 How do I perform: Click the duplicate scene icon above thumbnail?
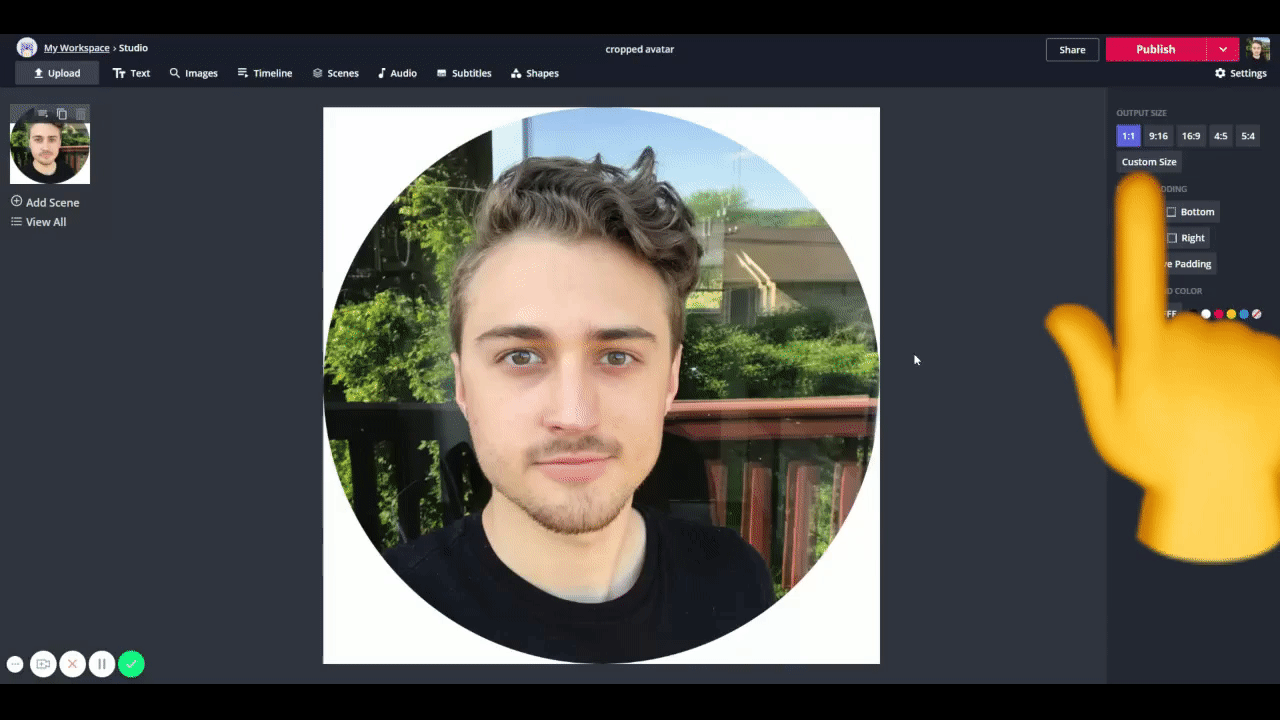(x=62, y=114)
